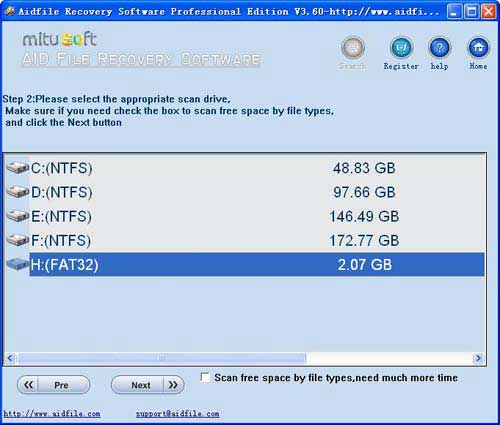The image size is (500, 425).
Task: Open the support@aidfile.com email link
Action: [177, 414]
